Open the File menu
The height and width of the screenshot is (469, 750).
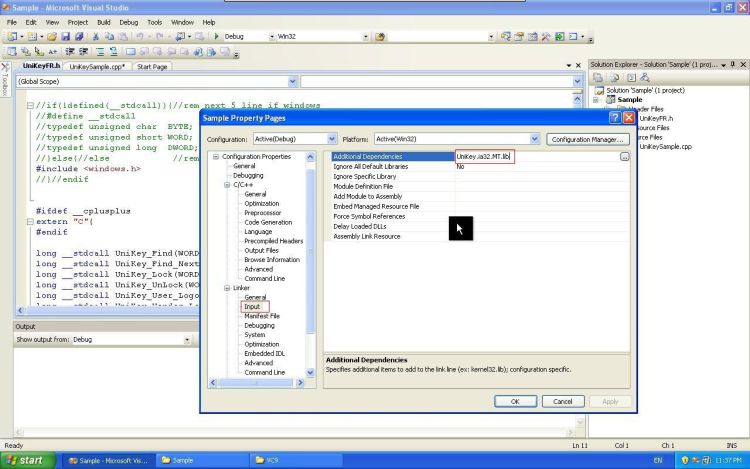point(11,22)
